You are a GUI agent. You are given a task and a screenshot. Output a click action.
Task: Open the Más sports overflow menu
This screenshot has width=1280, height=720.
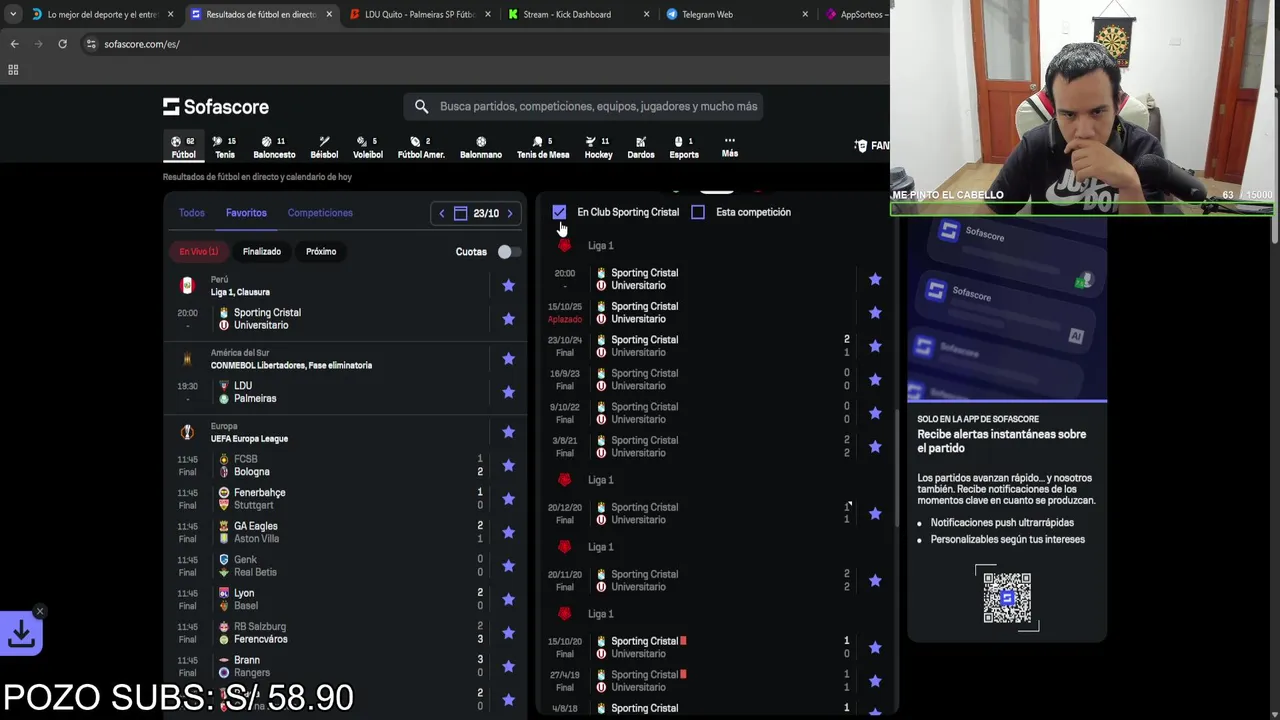tap(730, 147)
